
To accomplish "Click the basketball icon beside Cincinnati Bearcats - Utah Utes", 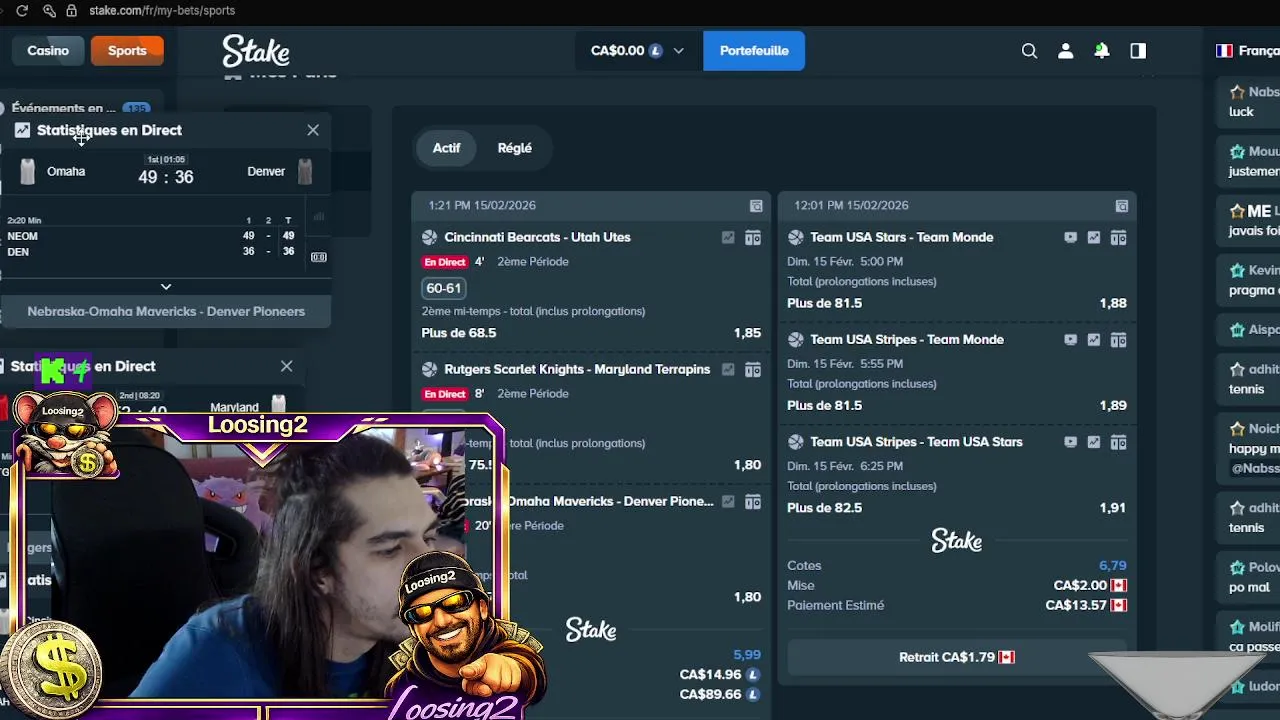I will (x=430, y=238).
